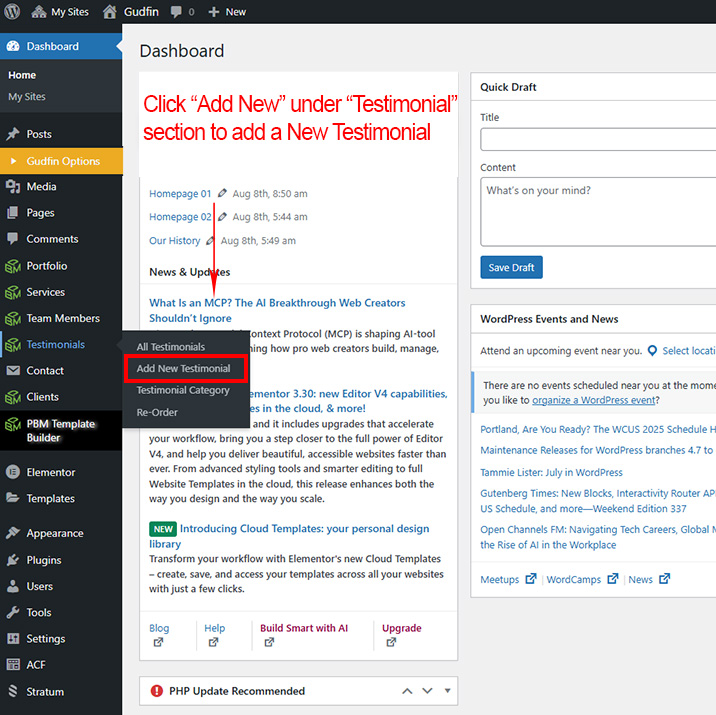Image resolution: width=716 pixels, height=715 pixels.
Task: Click the Elementor icon in sidebar
Action: 13,472
